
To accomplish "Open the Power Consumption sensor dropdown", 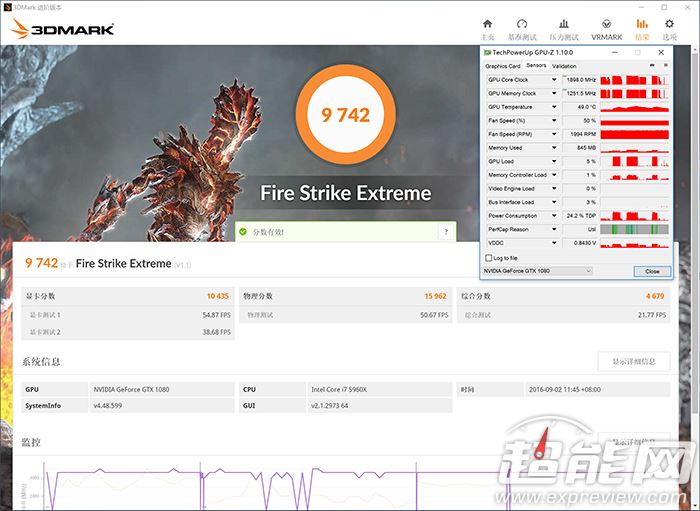I will point(554,216).
